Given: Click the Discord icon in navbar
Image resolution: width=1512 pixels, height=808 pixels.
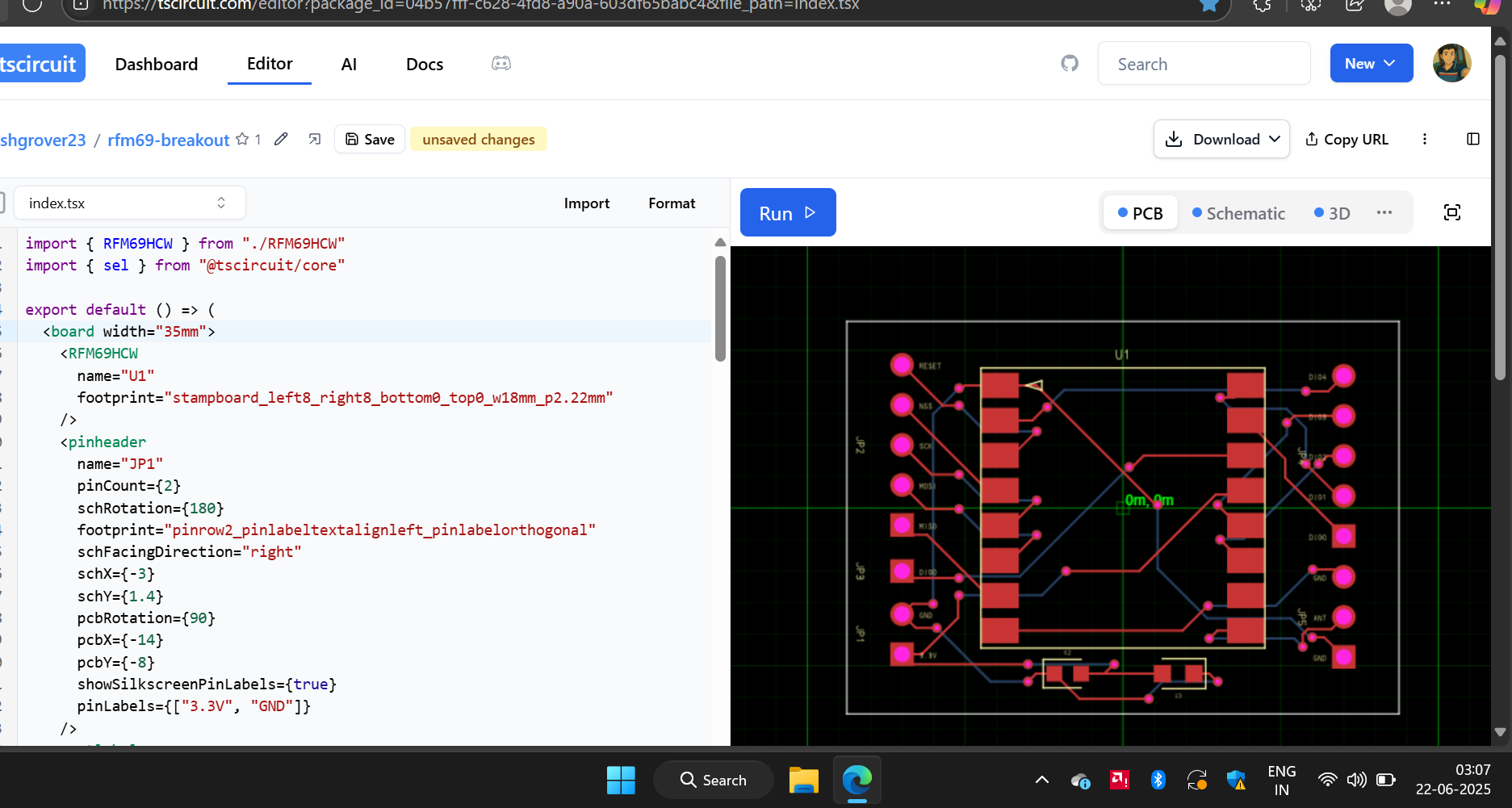Looking at the screenshot, I should click(501, 64).
